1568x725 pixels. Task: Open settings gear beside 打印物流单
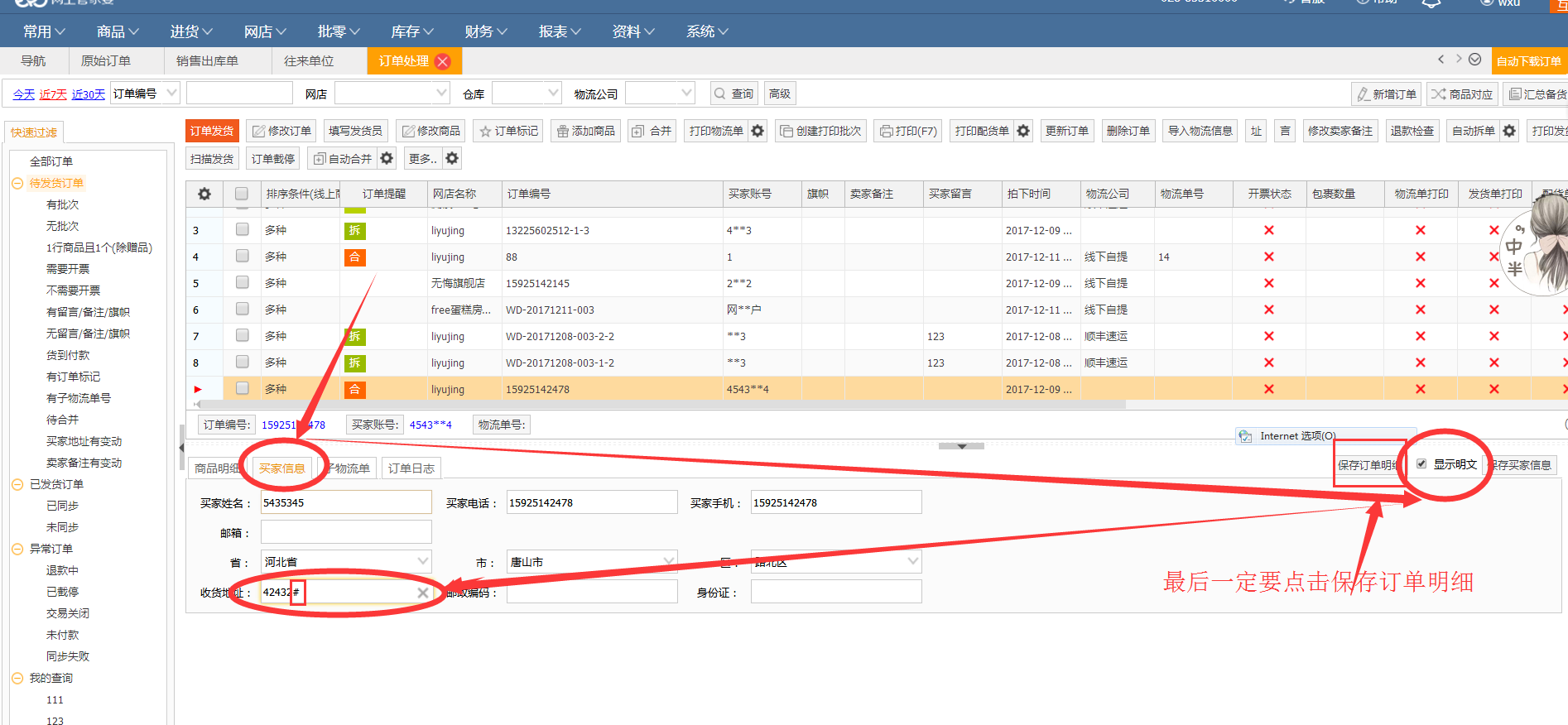758,131
